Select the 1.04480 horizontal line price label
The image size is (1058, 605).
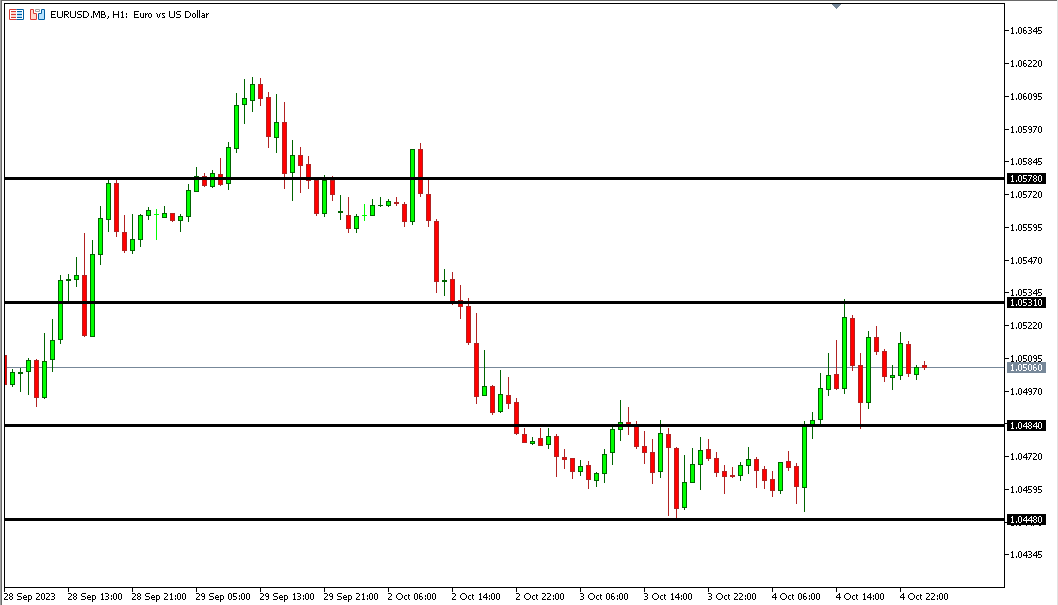tap(1026, 519)
